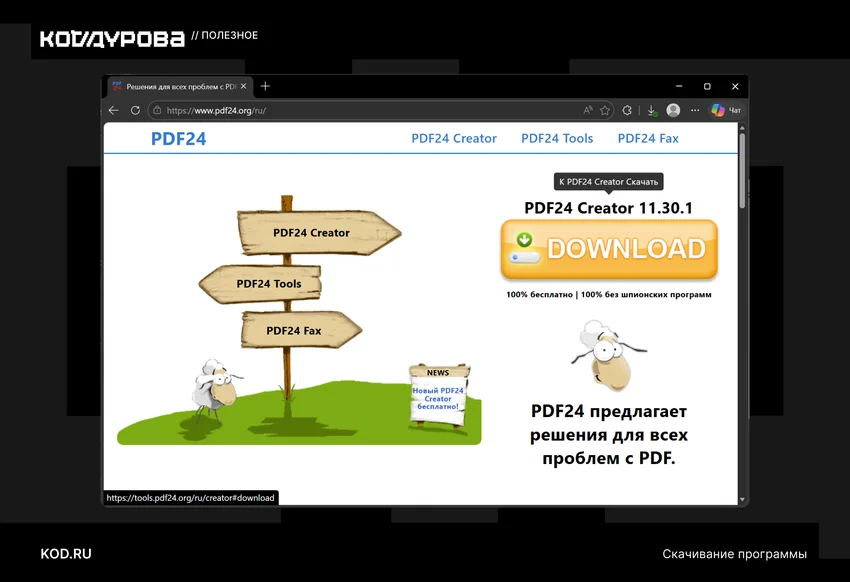Click the sheep head image under download
The image size is (850, 582).
(x=607, y=355)
